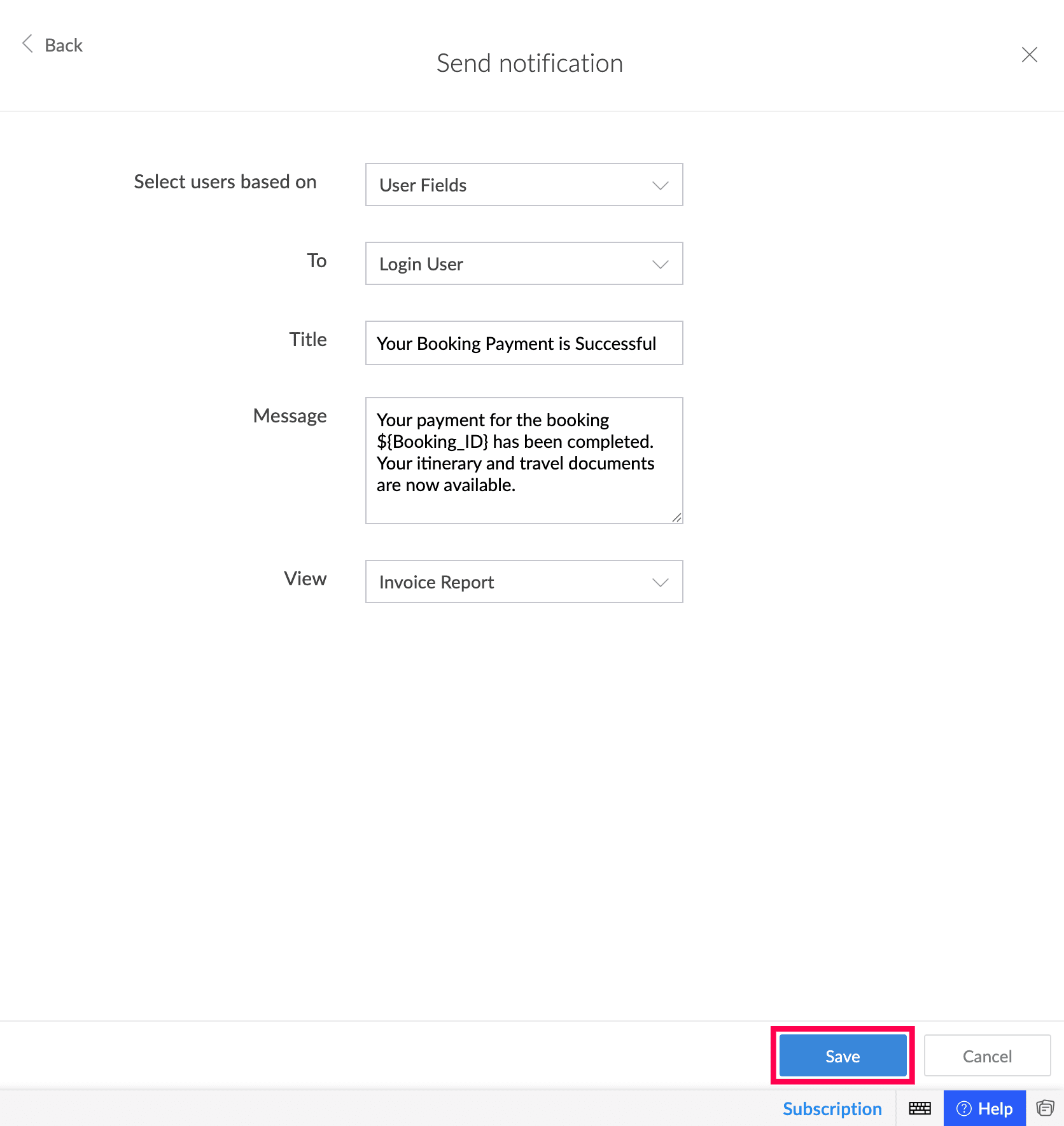Click the Message field label
1064x1126 pixels.
290,416
